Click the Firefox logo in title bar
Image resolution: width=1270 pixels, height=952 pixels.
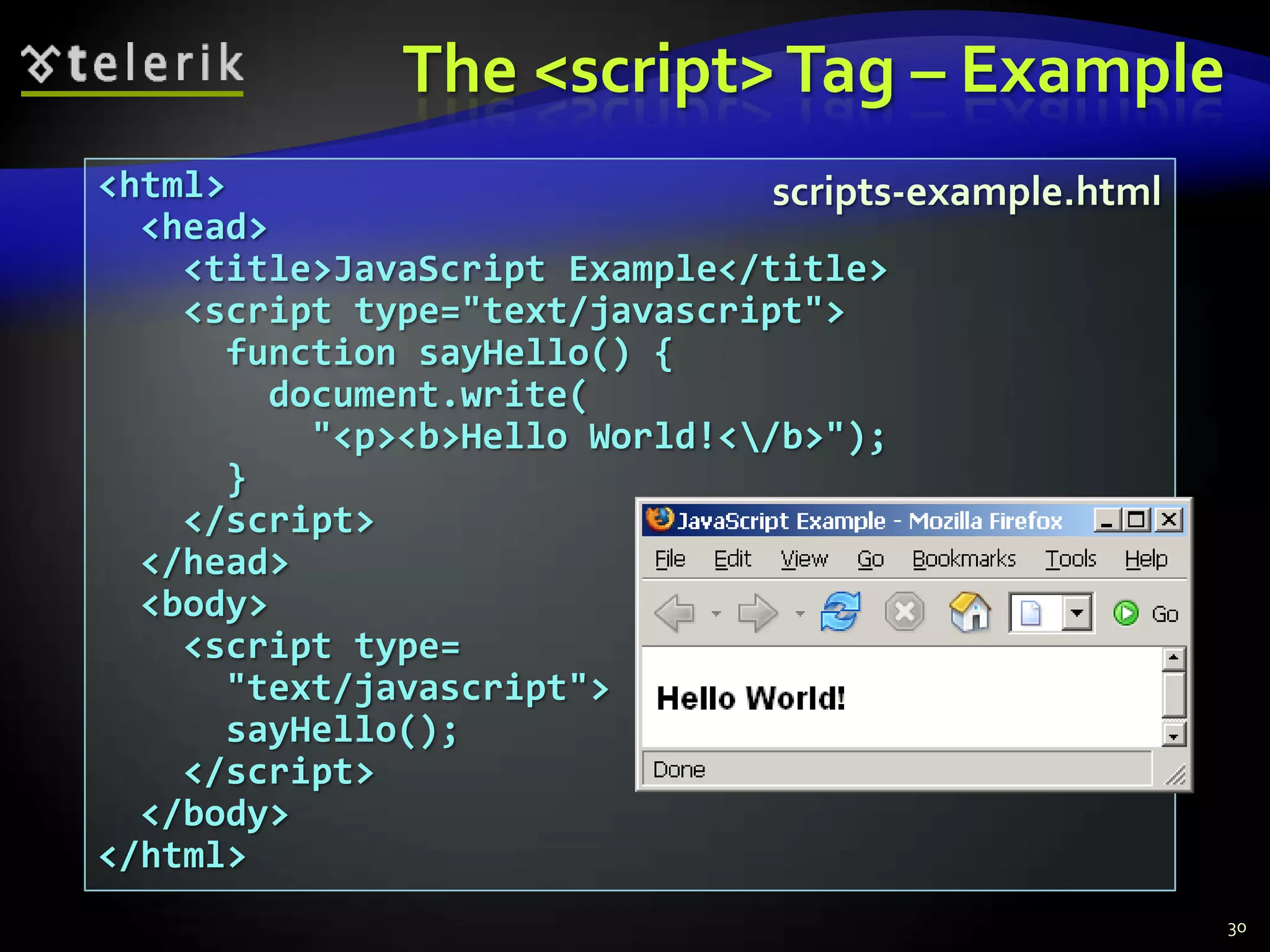(659, 519)
